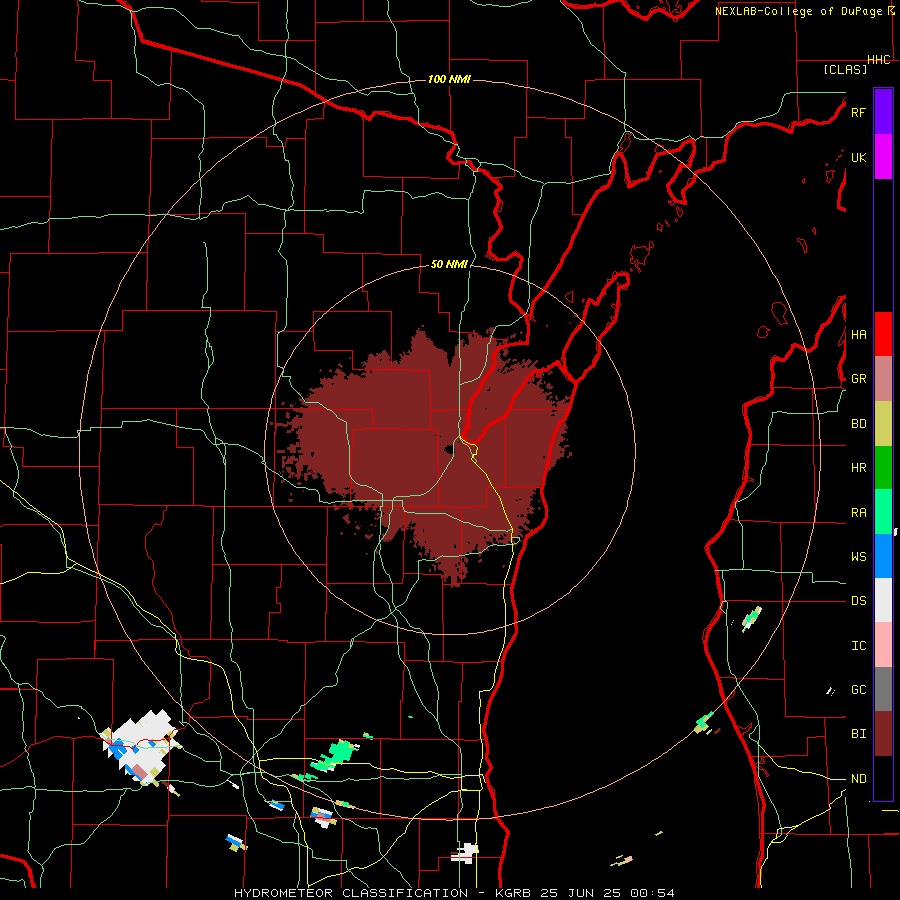Click the WS legend label
Image resolution: width=900 pixels, height=900 pixels.
[x=858, y=556]
